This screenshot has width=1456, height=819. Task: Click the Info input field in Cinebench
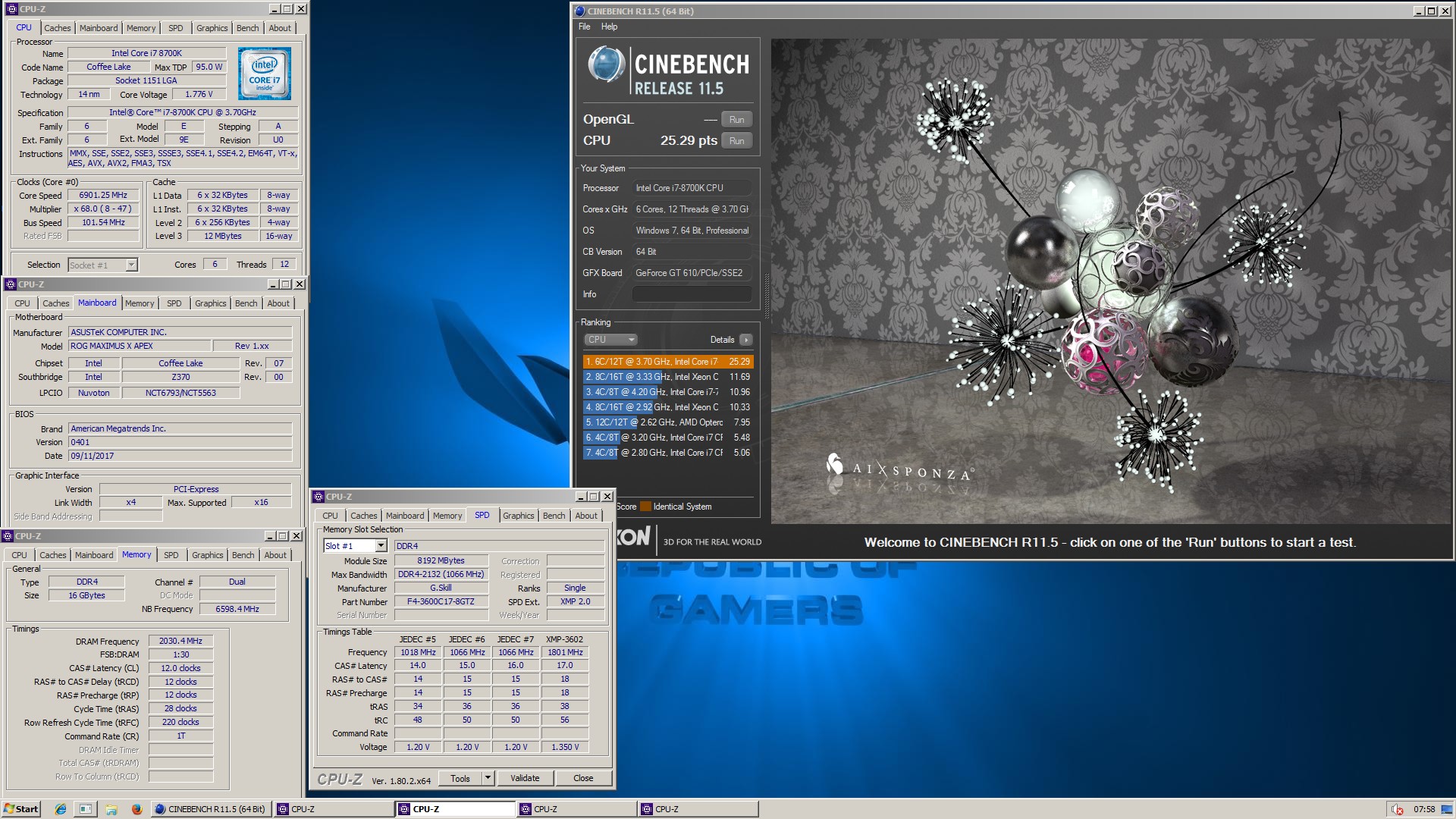coord(692,294)
